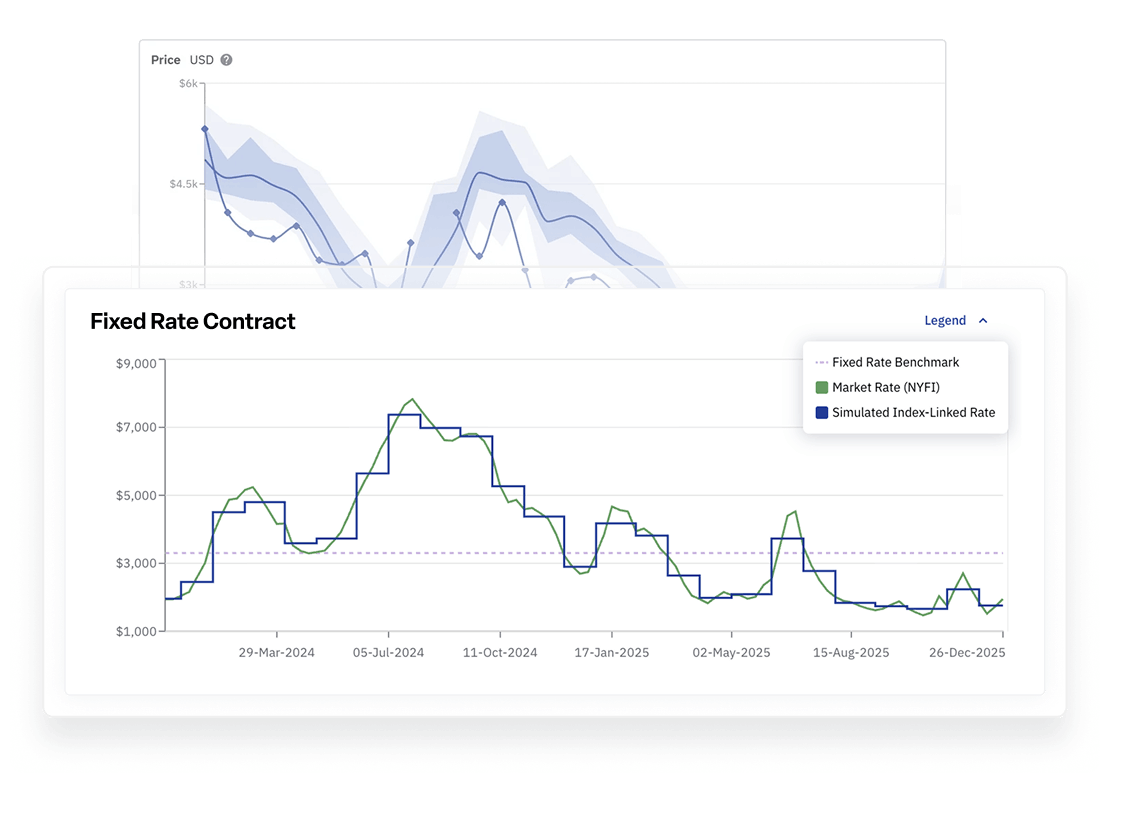Click the $6k label on price chart
The height and width of the screenshot is (836, 1136).
pyautogui.click(x=188, y=84)
